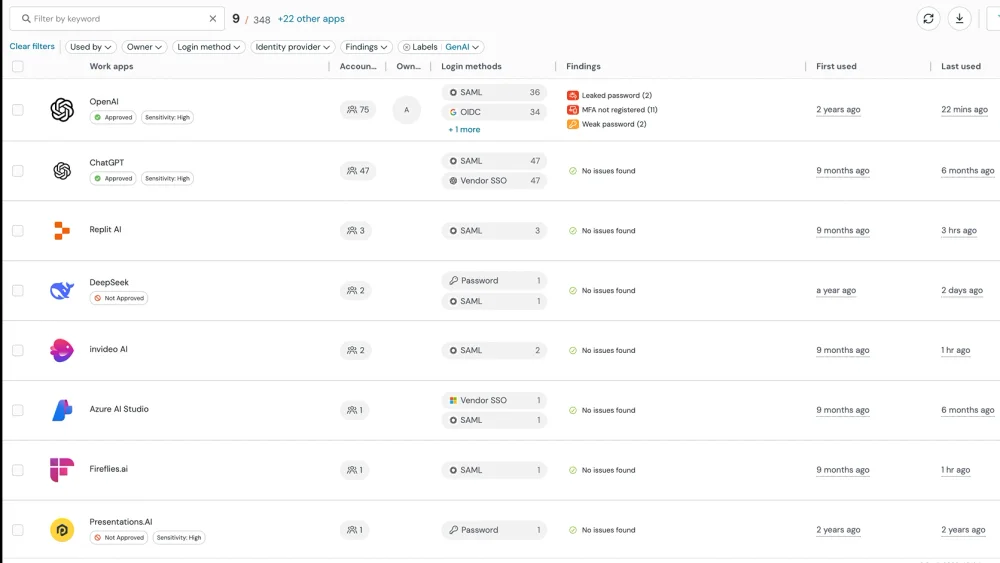
Task: Sort by Last used column header
Action: [961, 66]
